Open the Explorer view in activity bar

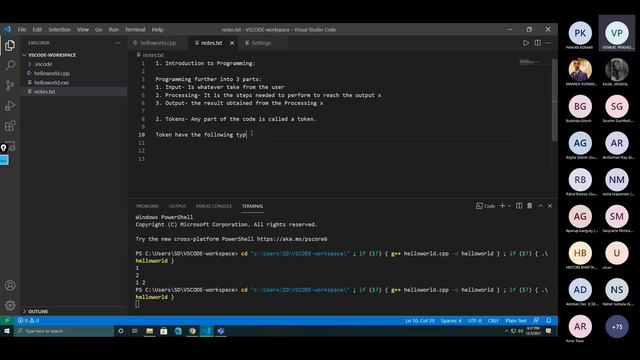(10, 45)
